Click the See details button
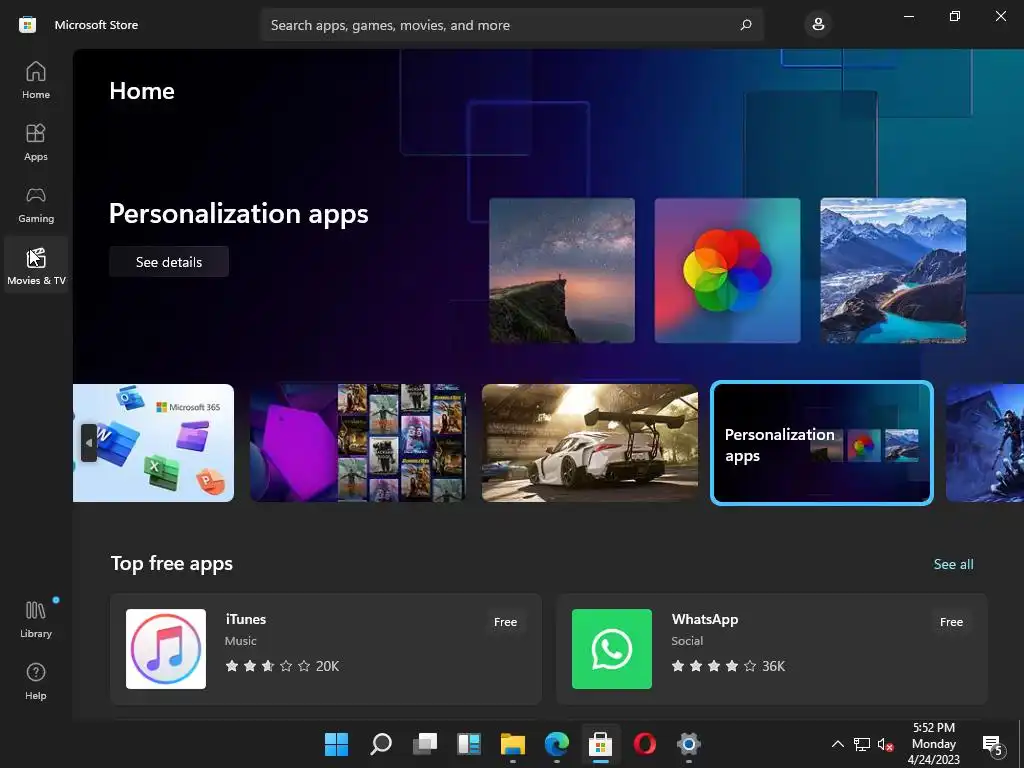The height and width of the screenshot is (768, 1024). [x=169, y=262]
